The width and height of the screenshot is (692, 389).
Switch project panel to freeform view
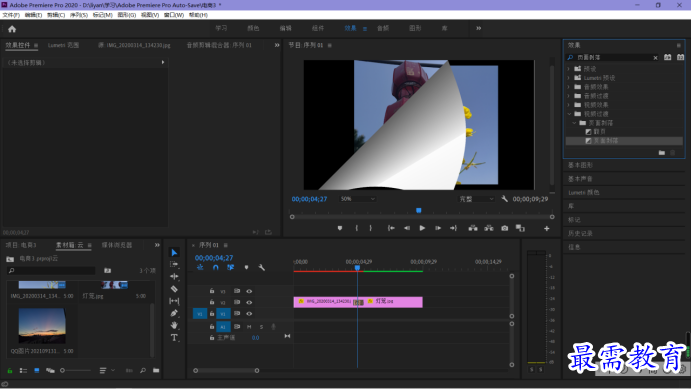(x=50, y=370)
